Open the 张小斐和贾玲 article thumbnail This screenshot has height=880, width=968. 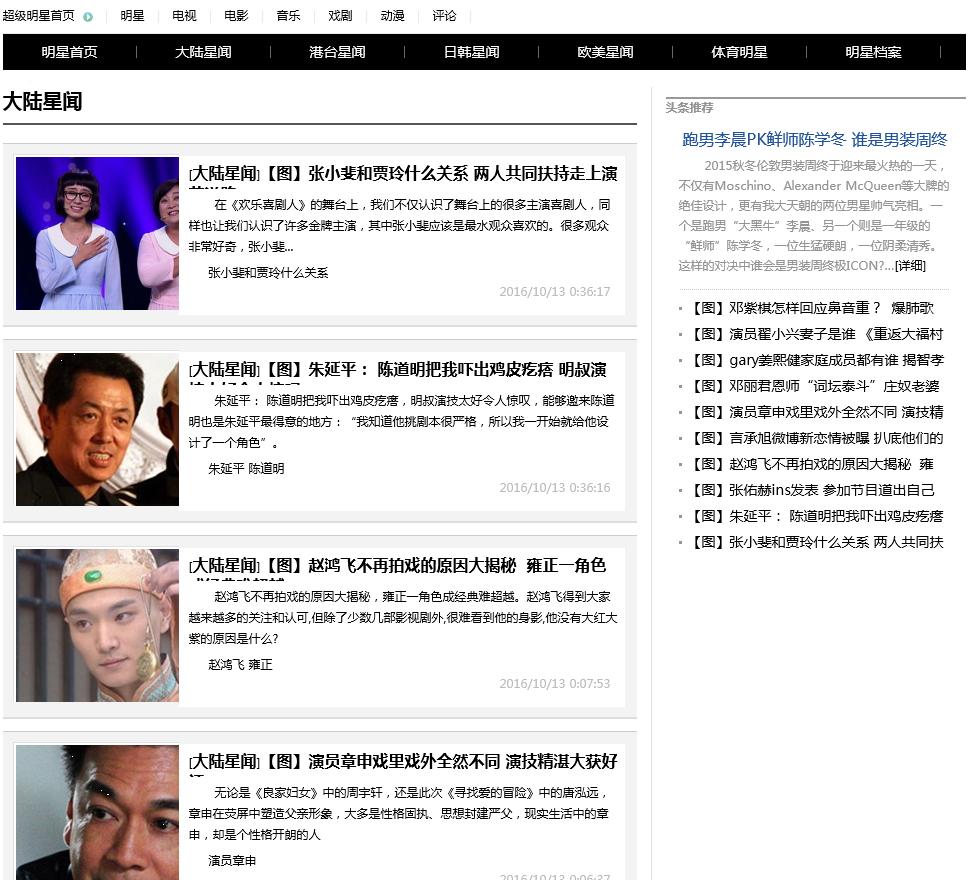[x=97, y=233]
